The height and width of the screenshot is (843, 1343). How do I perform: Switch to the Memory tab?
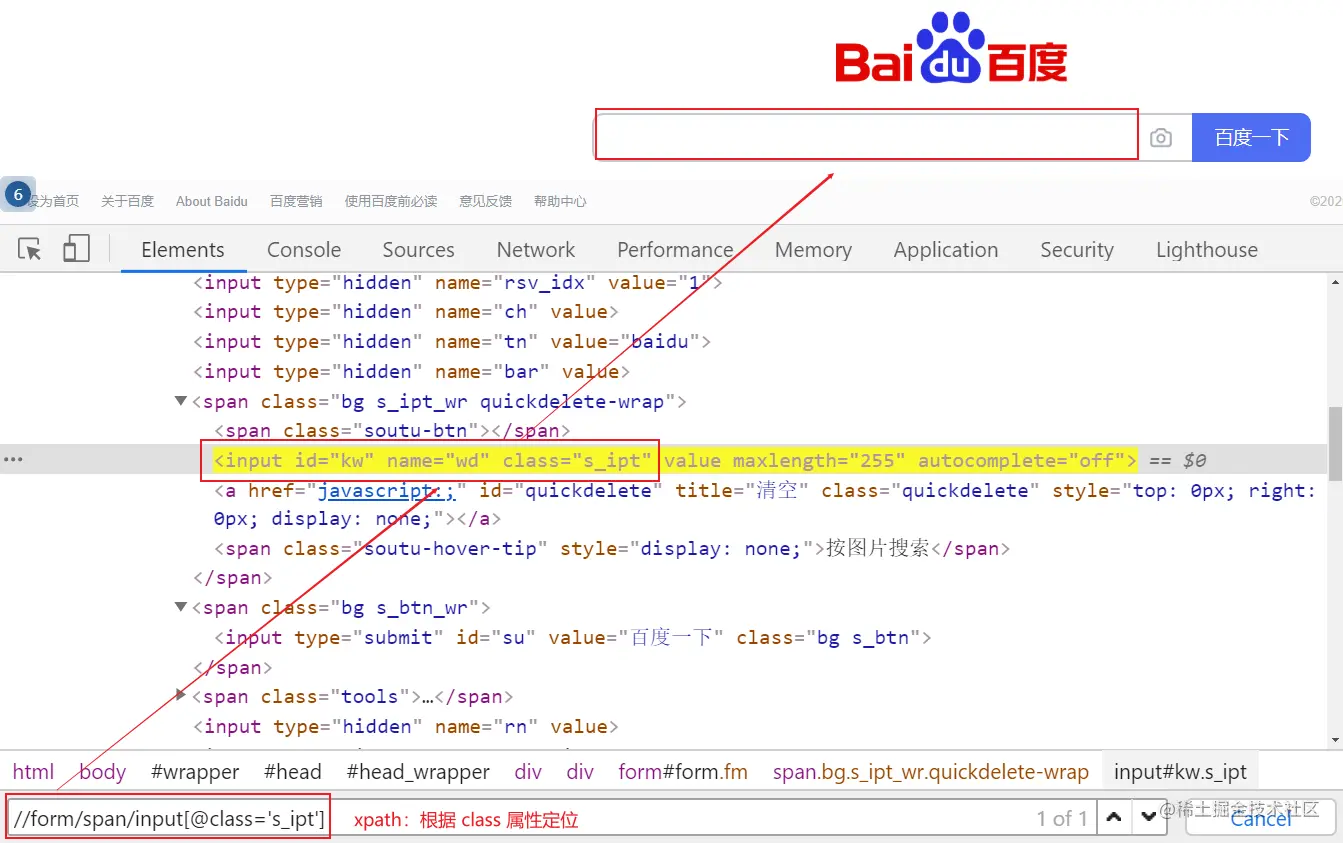[x=813, y=250]
